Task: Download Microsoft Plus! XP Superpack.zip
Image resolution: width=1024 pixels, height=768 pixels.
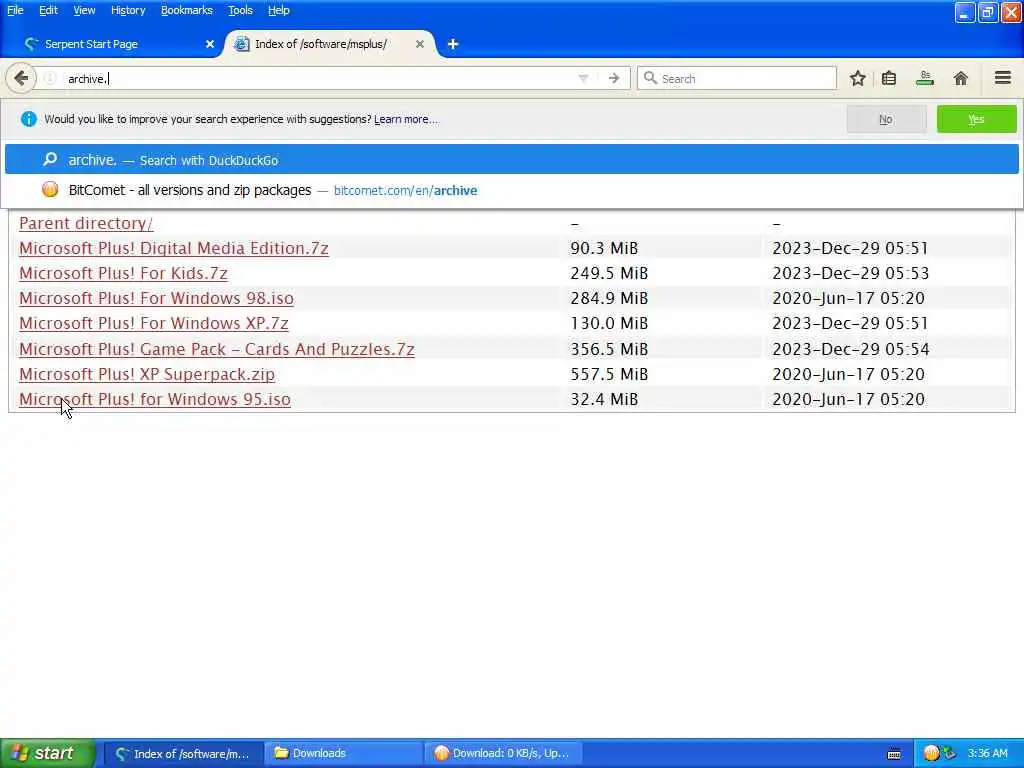Action: 147,374
